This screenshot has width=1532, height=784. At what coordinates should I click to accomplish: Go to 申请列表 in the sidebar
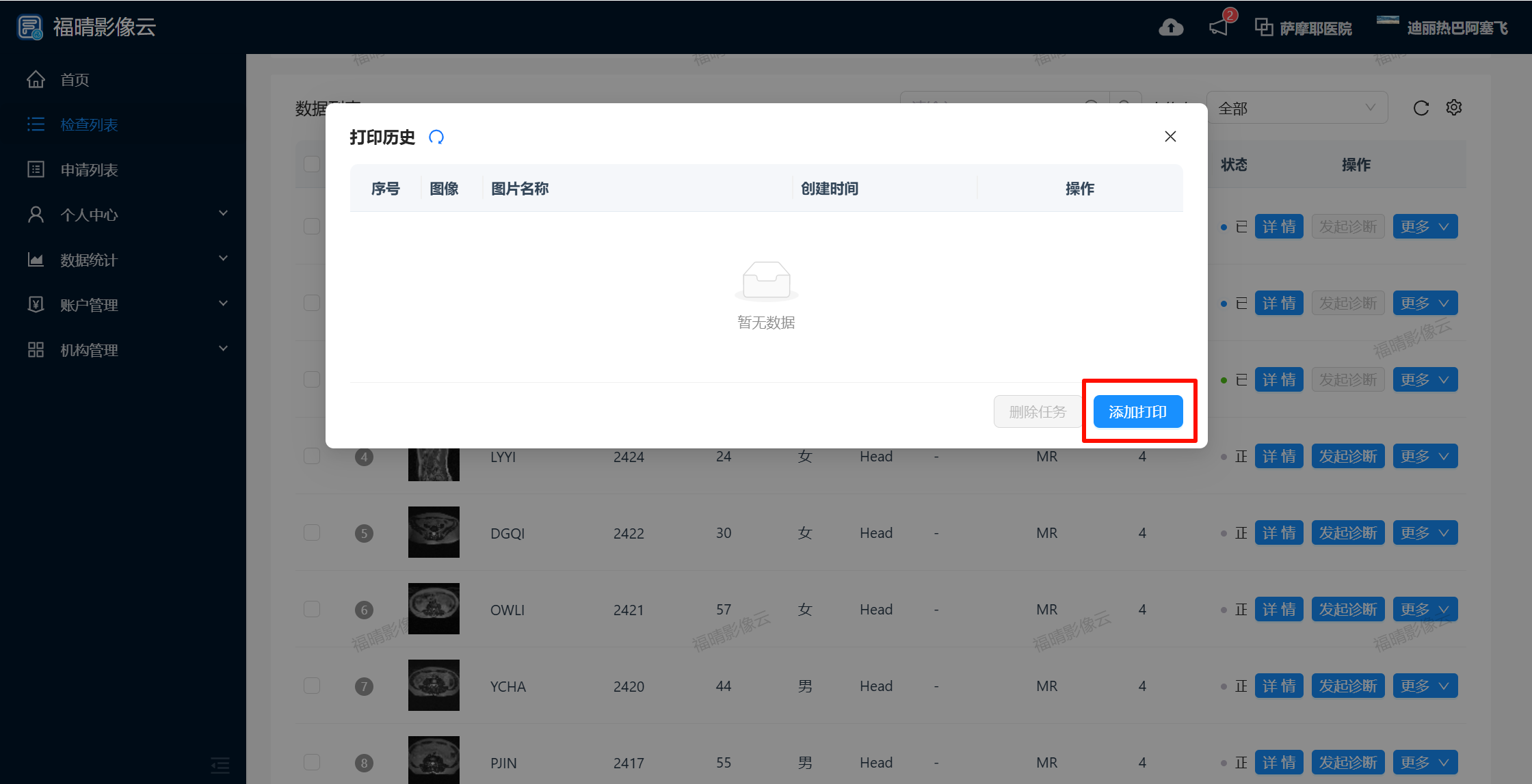(89, 170)
